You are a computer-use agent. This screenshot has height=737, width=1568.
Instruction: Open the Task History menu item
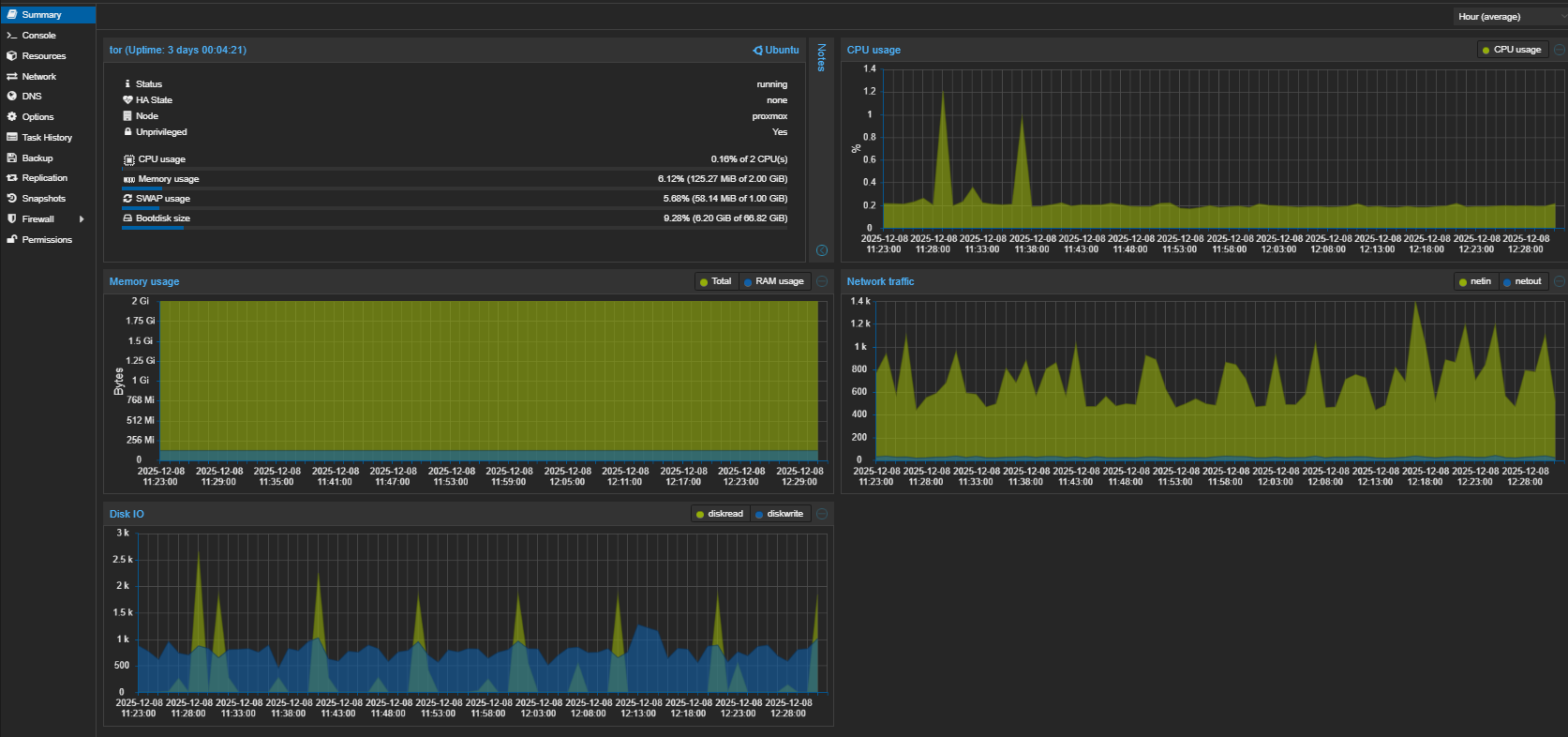click(47, 138)
